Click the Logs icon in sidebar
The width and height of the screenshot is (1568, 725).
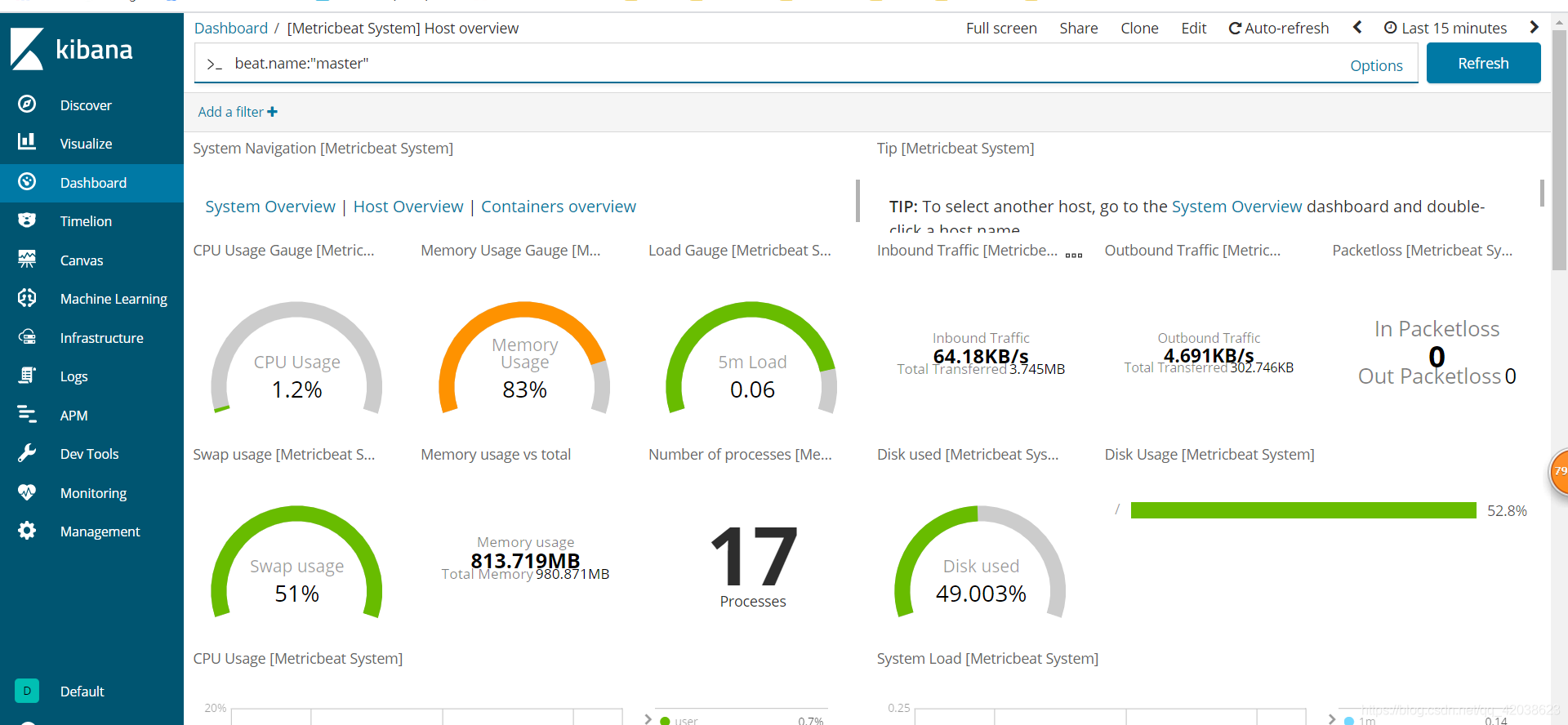27,375
